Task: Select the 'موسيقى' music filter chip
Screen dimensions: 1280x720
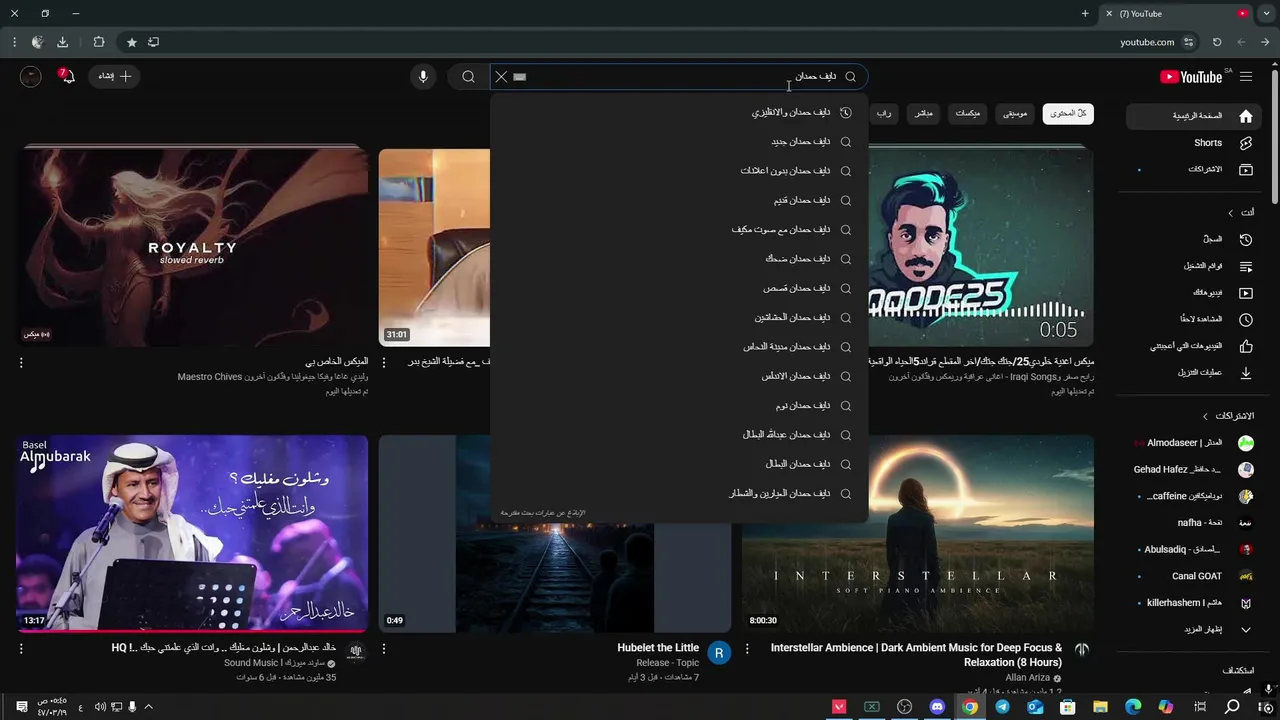Action: point(1015,114)
